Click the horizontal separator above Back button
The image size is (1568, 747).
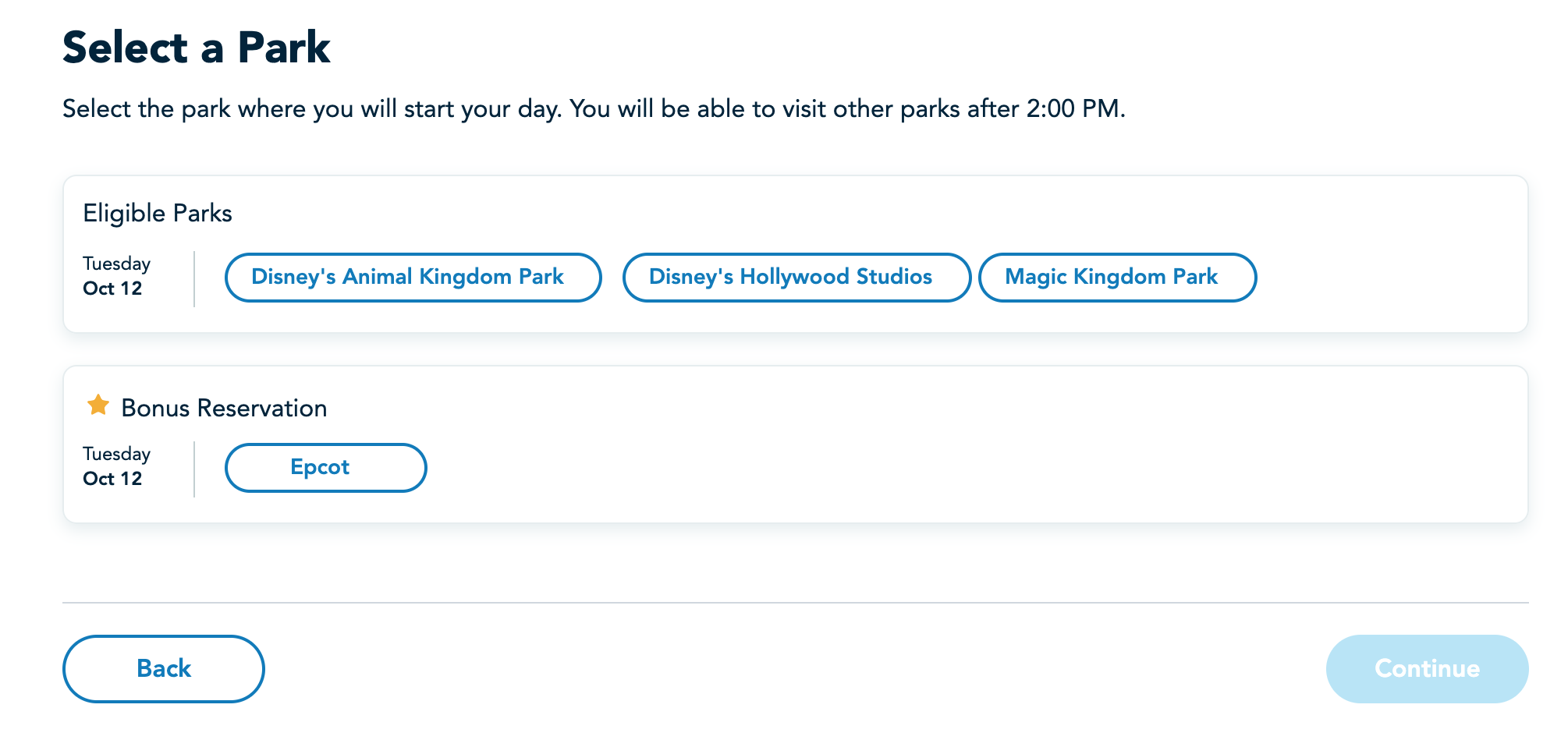(x=795, y=603)
